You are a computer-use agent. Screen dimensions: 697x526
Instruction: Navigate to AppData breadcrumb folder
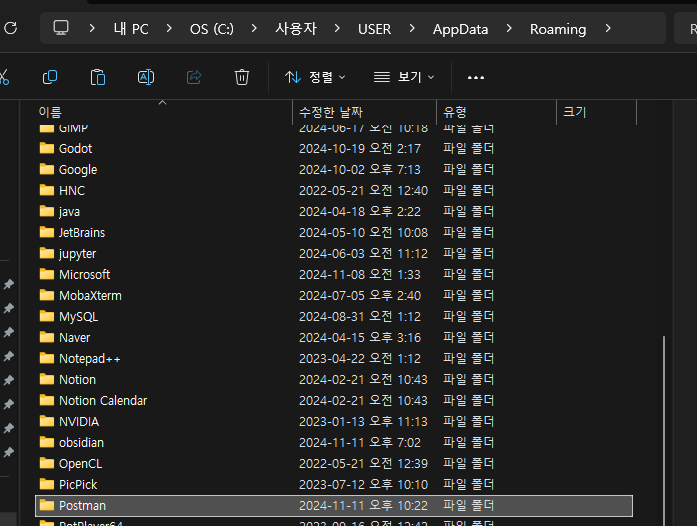pyautogui.click(x=461, y=29)
